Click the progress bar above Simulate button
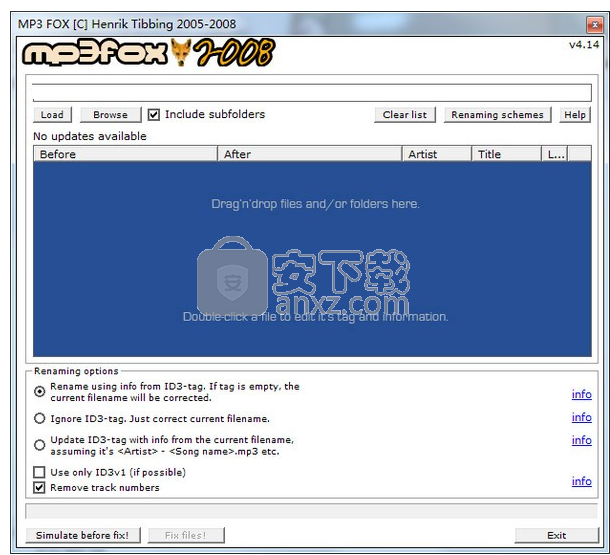610x555 pixels. pyautogui.click(x=311, y=511)
